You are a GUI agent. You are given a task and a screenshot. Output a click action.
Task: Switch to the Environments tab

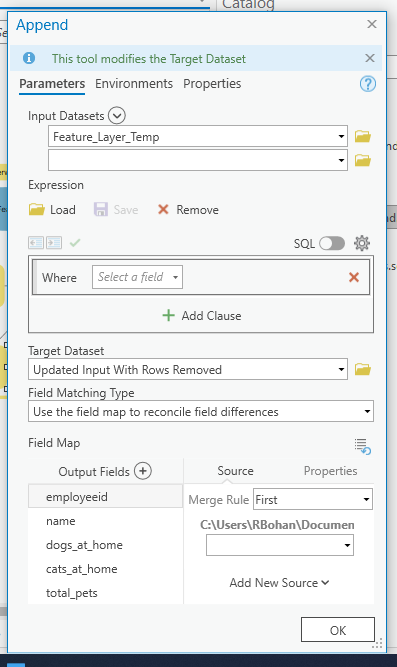coord(134,84)
